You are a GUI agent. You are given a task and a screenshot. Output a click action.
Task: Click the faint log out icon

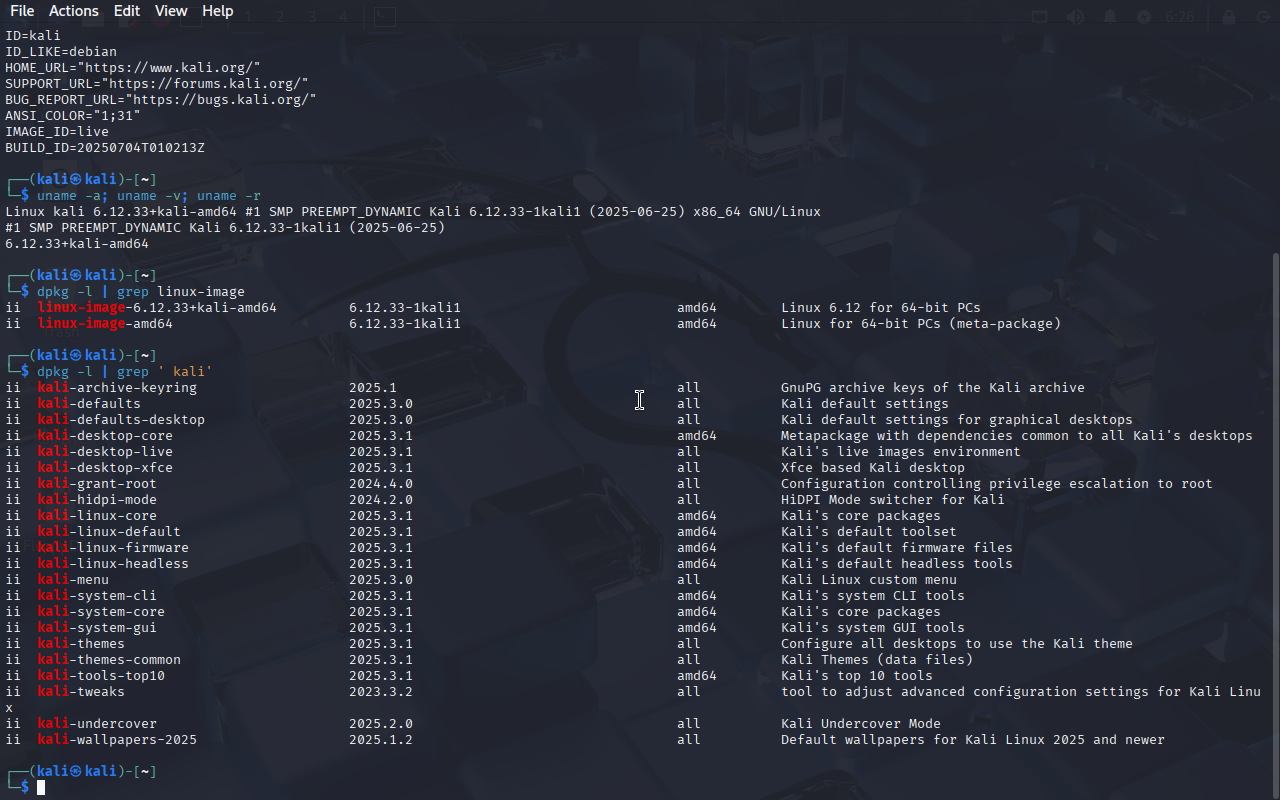pyautogui.click(x=1264, y=17)
